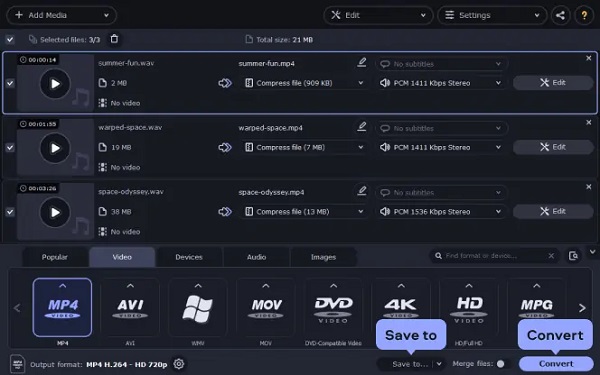The width and height of the screenshot is (600, 375).
Task: Switch to the Images tab
Action: coord(323,257)
